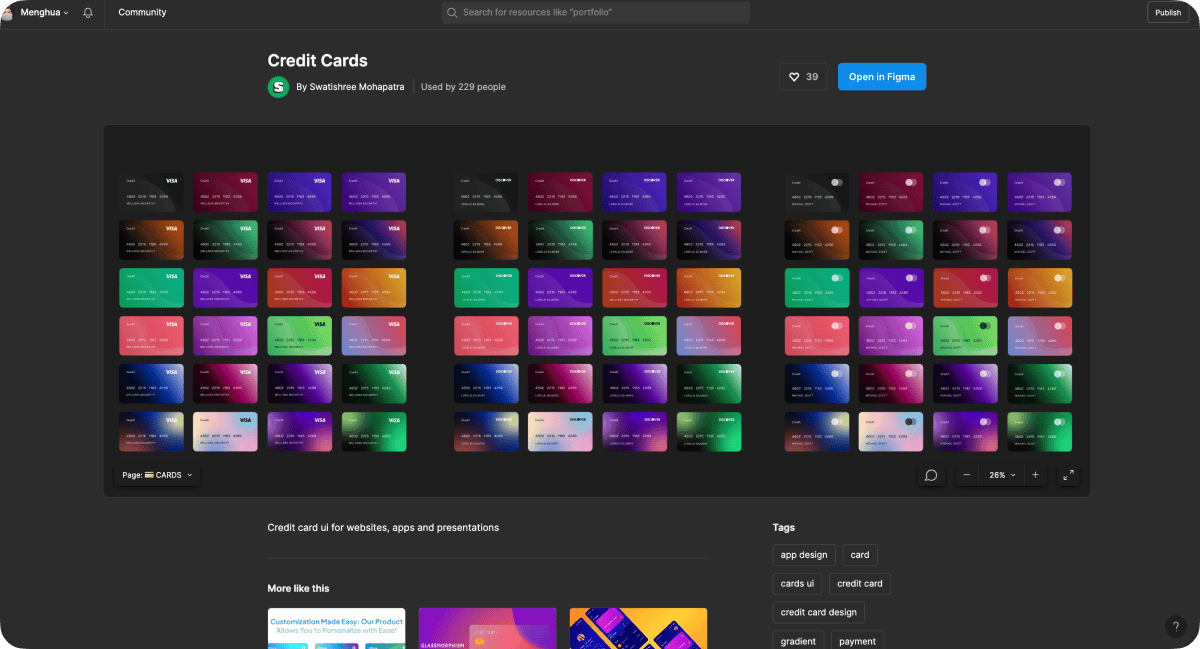
Task: Zoom out with the minus icon
Action: pyautogui.click(x=966, y=475)
